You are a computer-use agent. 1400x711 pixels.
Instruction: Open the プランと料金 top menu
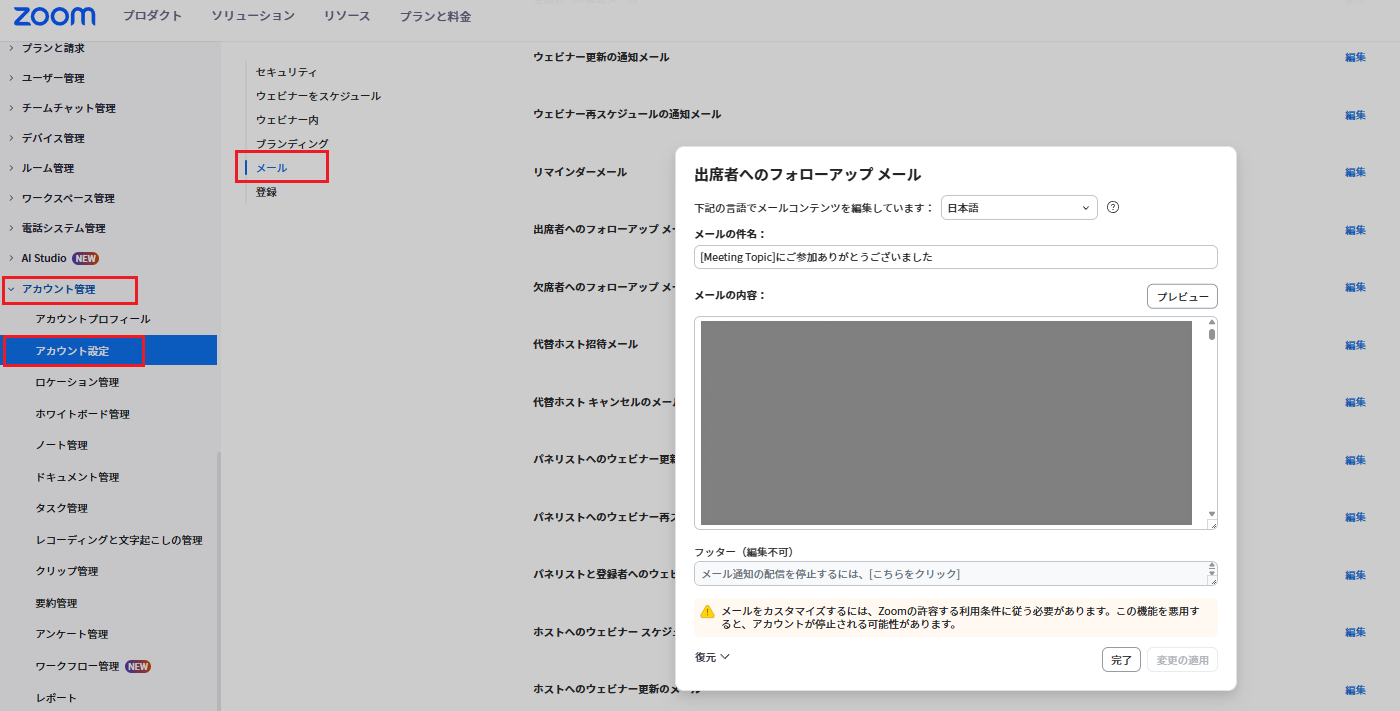435,16
